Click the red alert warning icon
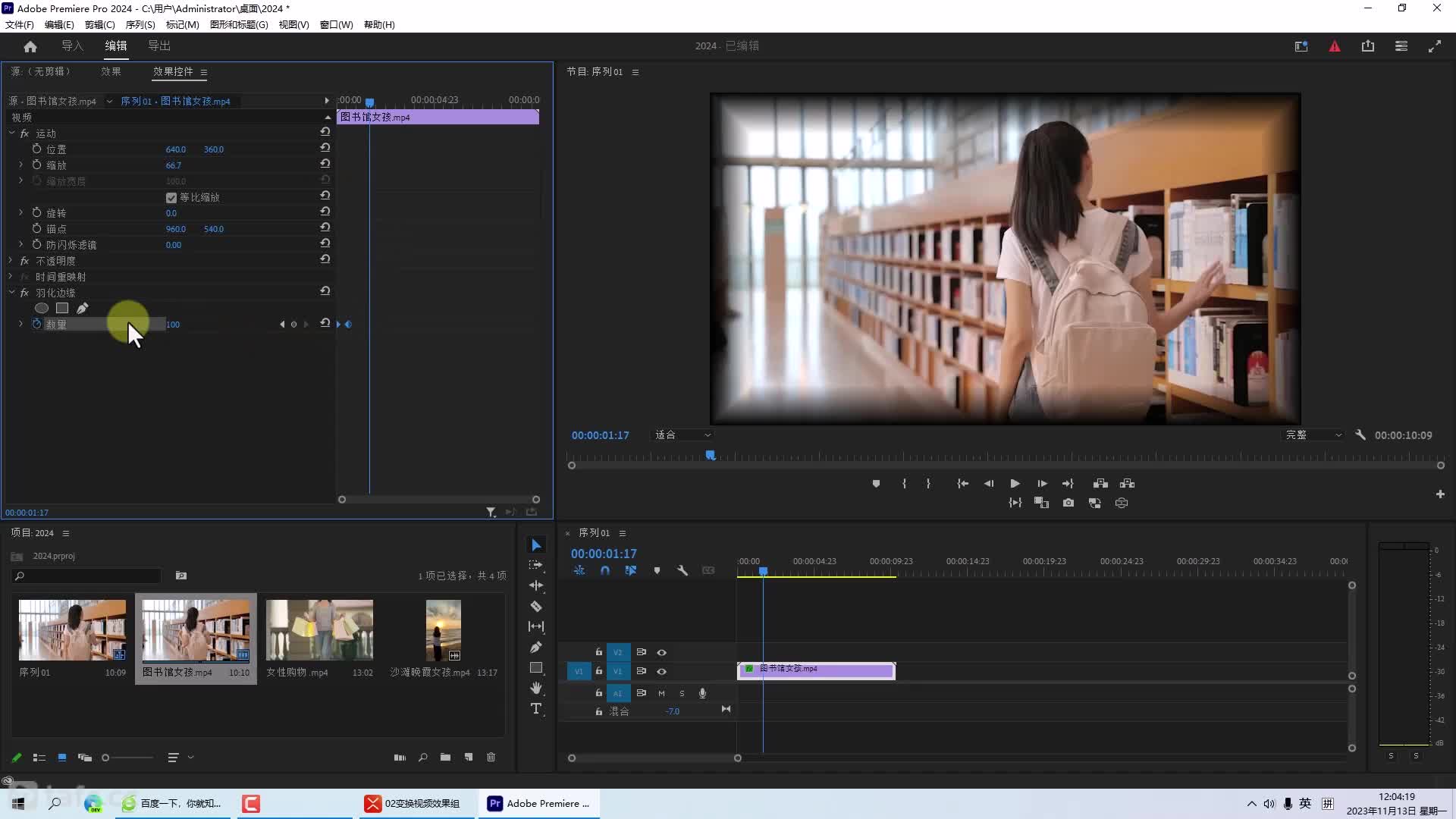The image size is (1456, 819). click(1335, 46)
